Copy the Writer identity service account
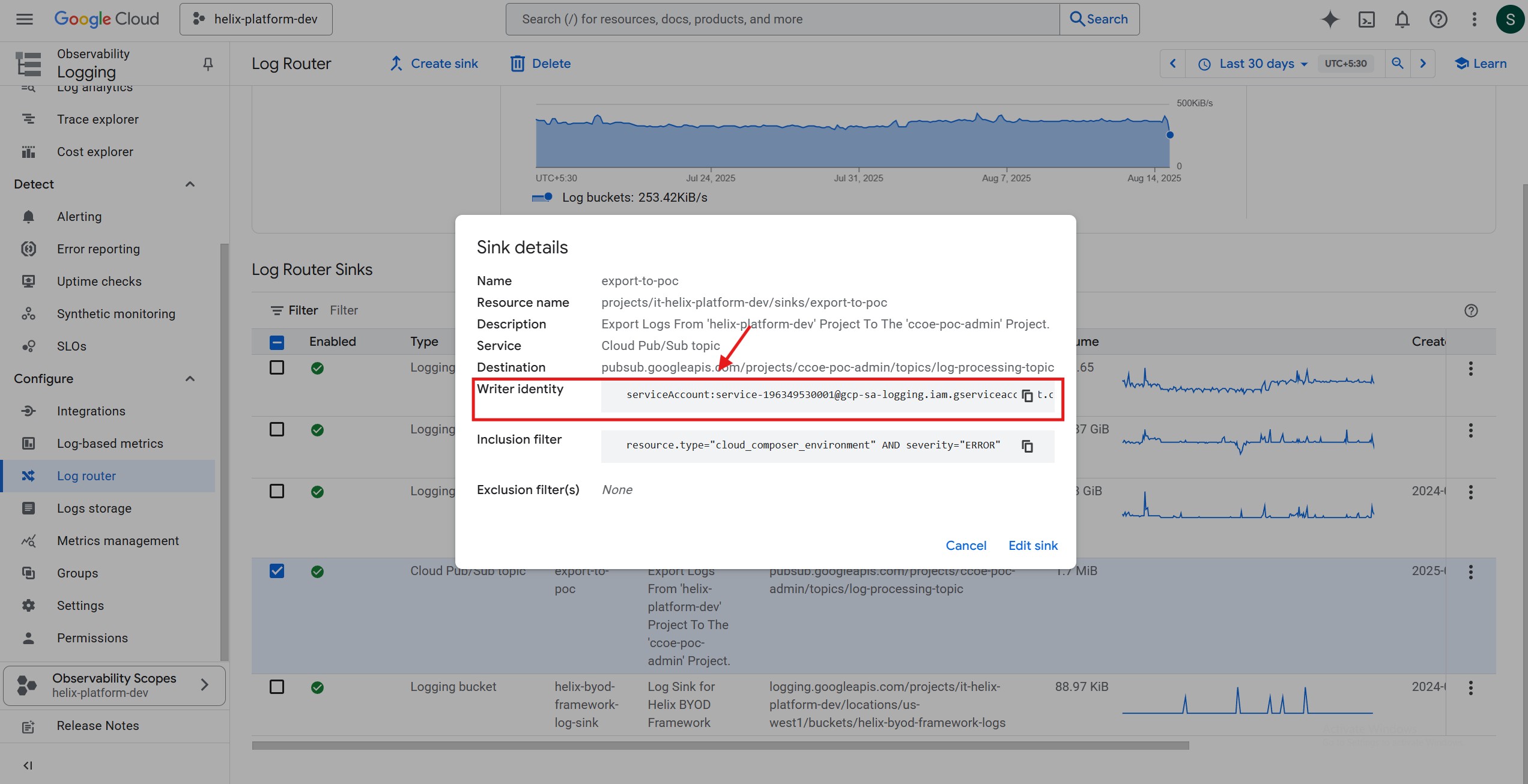The width and height of the screenshot is (1528, 784). coord(1027,396)
